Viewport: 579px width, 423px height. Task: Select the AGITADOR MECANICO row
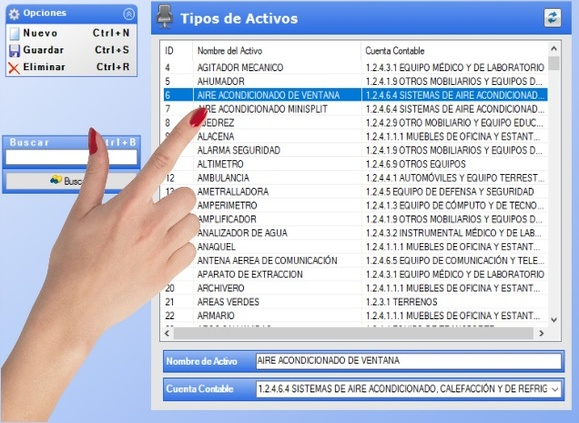tap(355, 68)
